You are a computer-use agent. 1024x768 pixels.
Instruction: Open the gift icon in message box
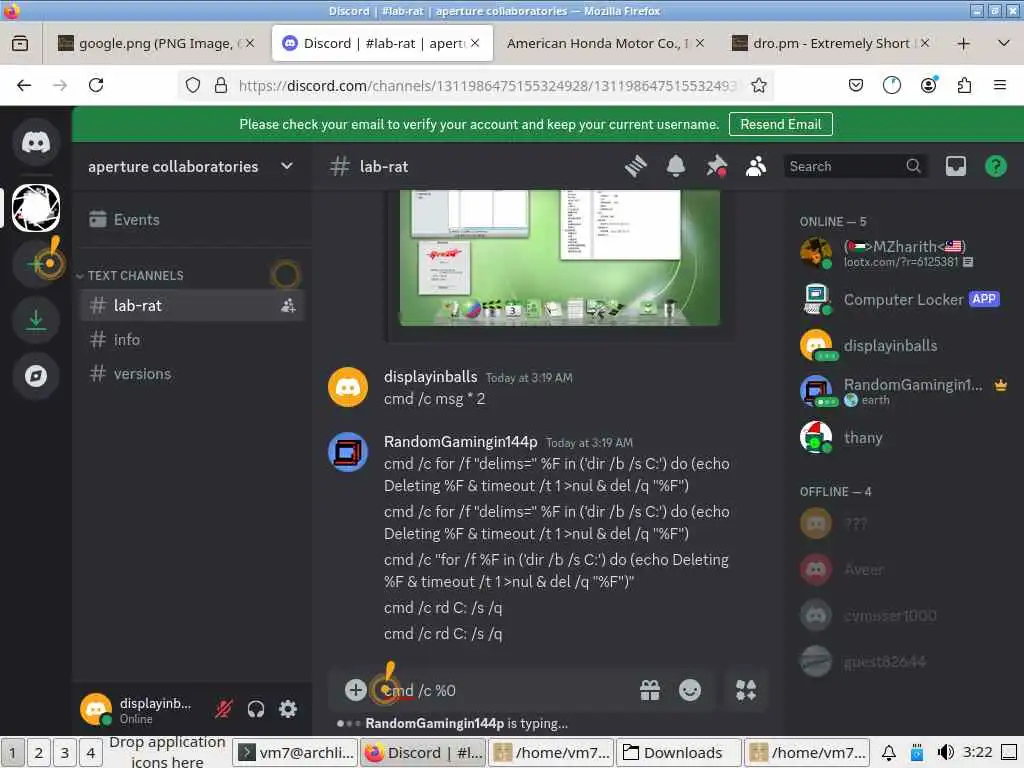pos(650,690)
